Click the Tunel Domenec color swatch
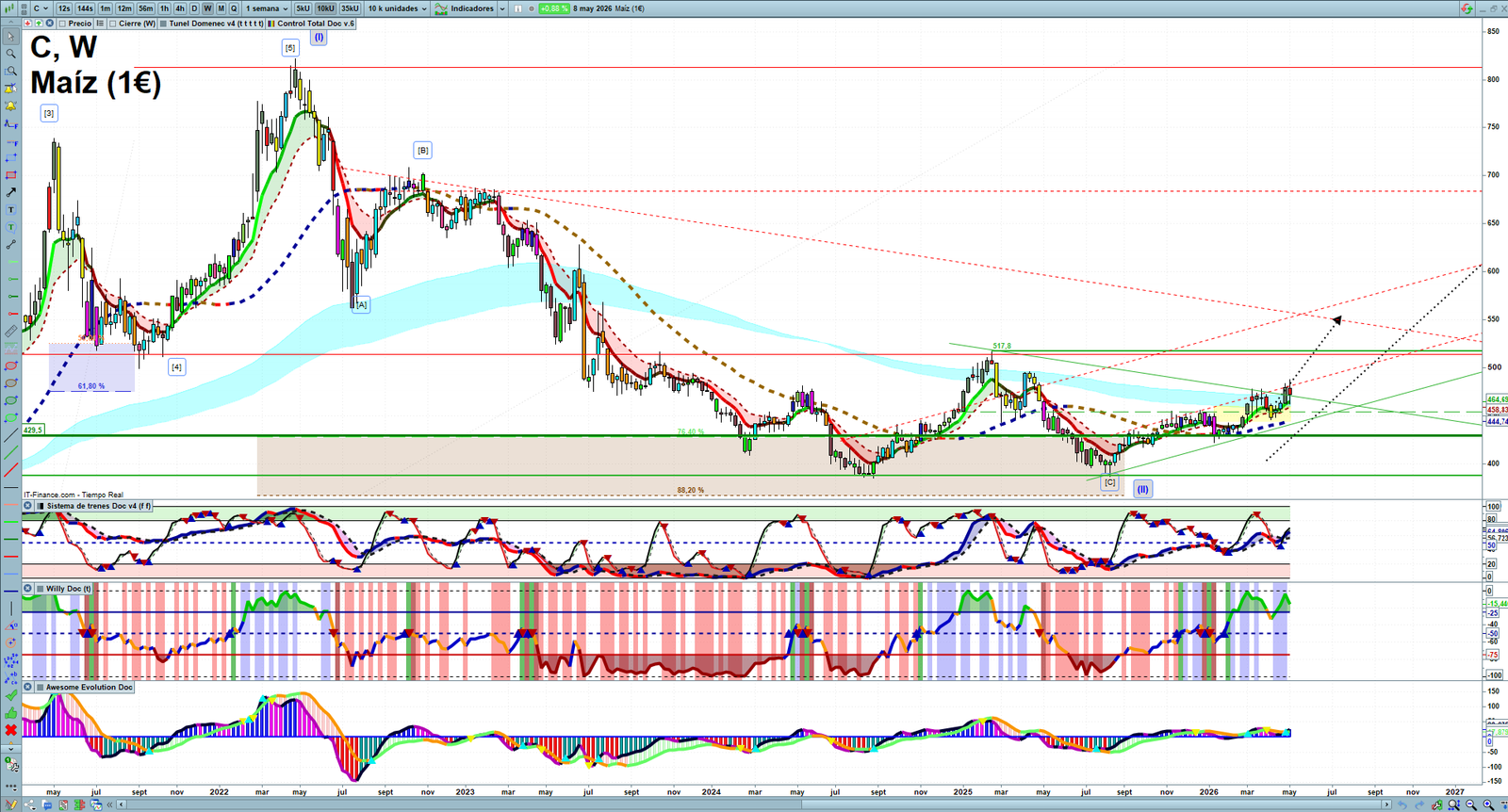The width and height of the screenshot is (1508, 812). (163, 24)
